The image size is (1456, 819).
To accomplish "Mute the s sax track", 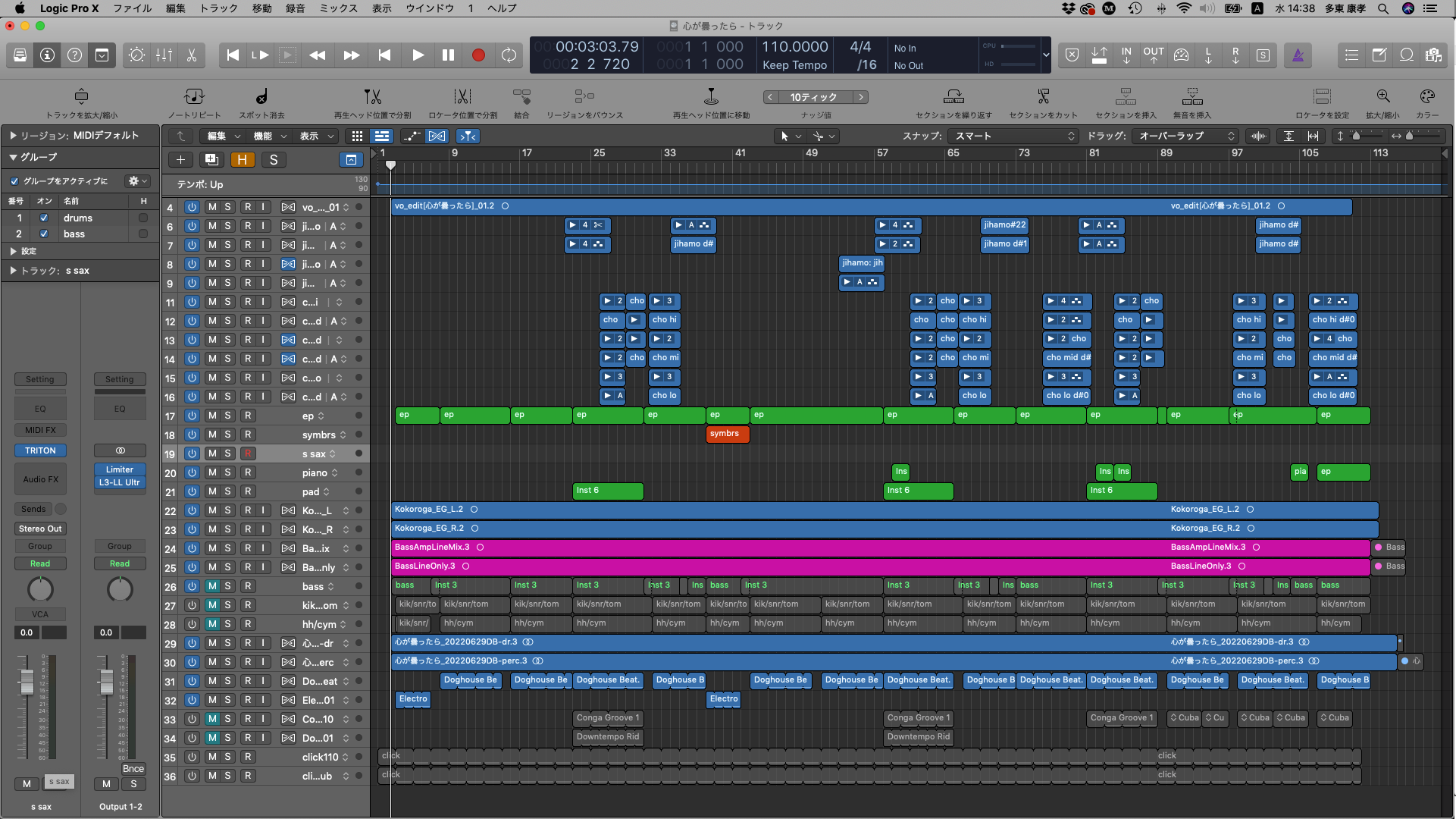I will point(212,453).
